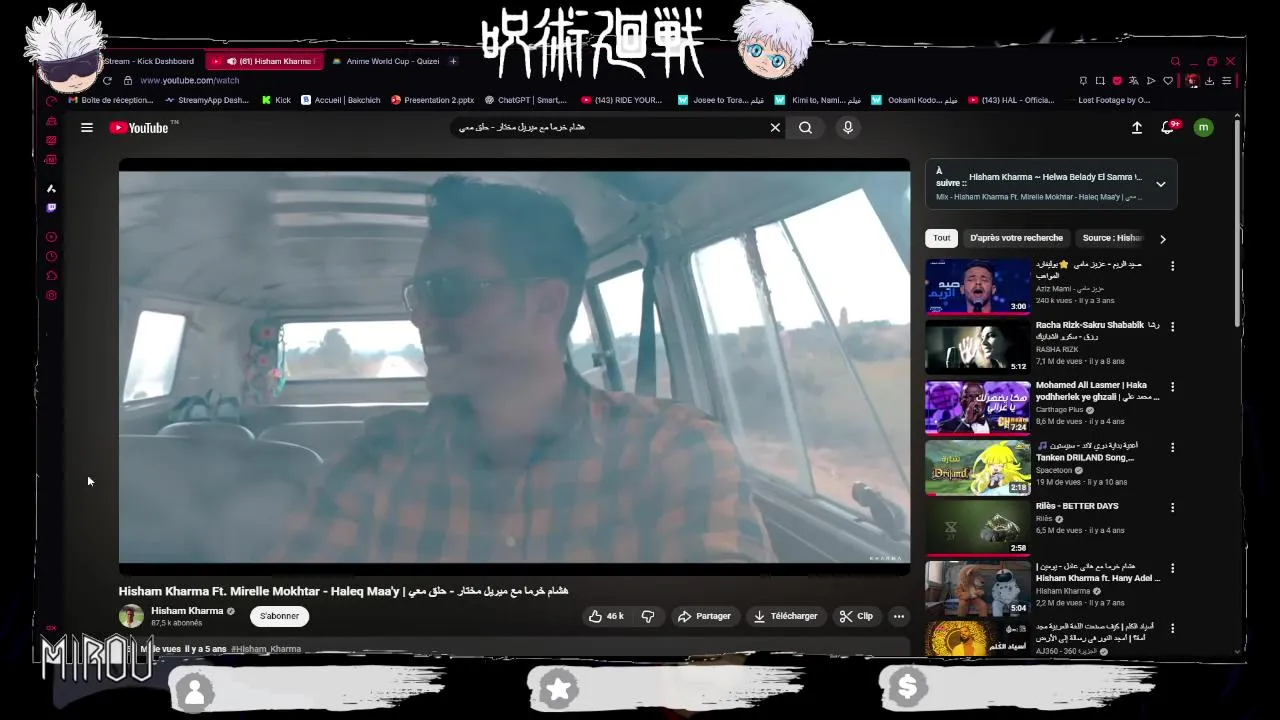The image size is (1280, 720).
Task: Create a Clip of the video
Action: (x=856, y=616)
